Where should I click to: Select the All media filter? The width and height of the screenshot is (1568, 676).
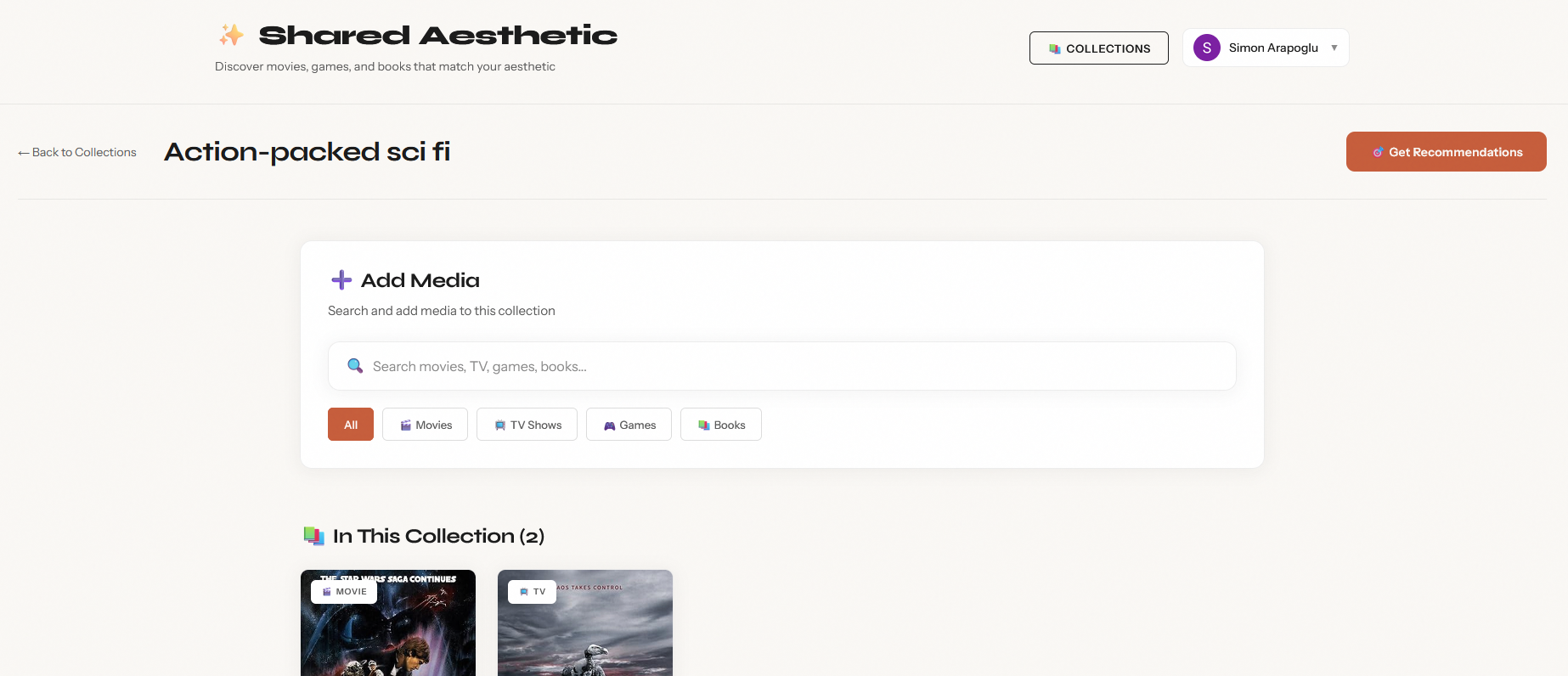pyautogui.click(x=350, y=424)
